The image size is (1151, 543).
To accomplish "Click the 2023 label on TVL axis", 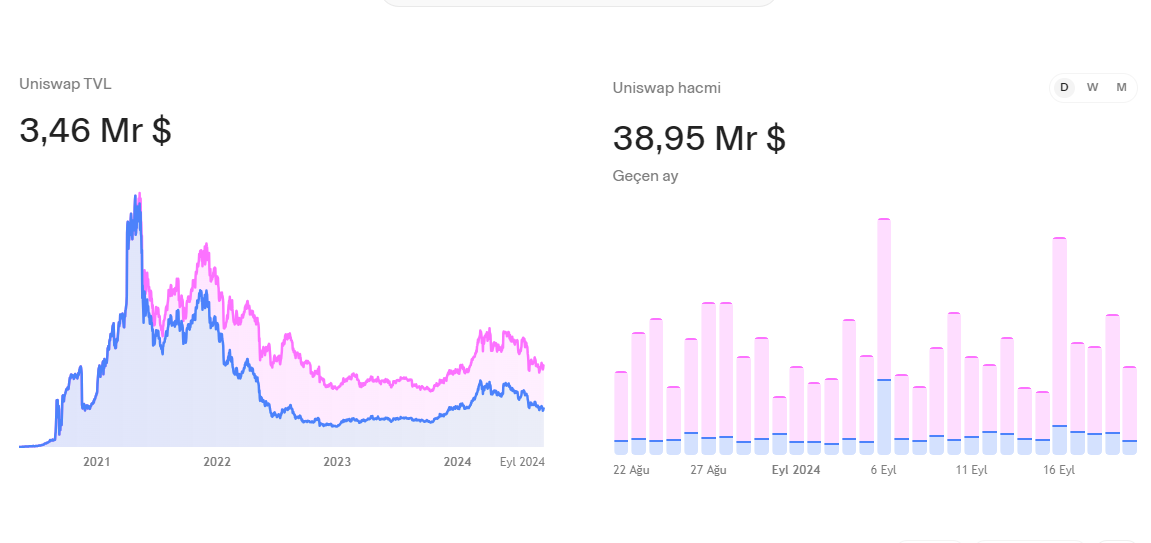I will 337,462.
